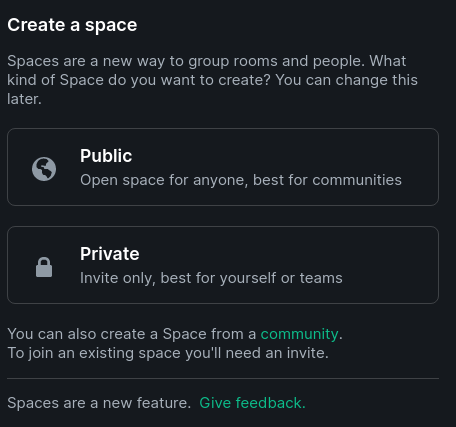Click 'Spaces are a new feature.' text
This screenshot has height=427, width=456.
click(x=99, y=403)
